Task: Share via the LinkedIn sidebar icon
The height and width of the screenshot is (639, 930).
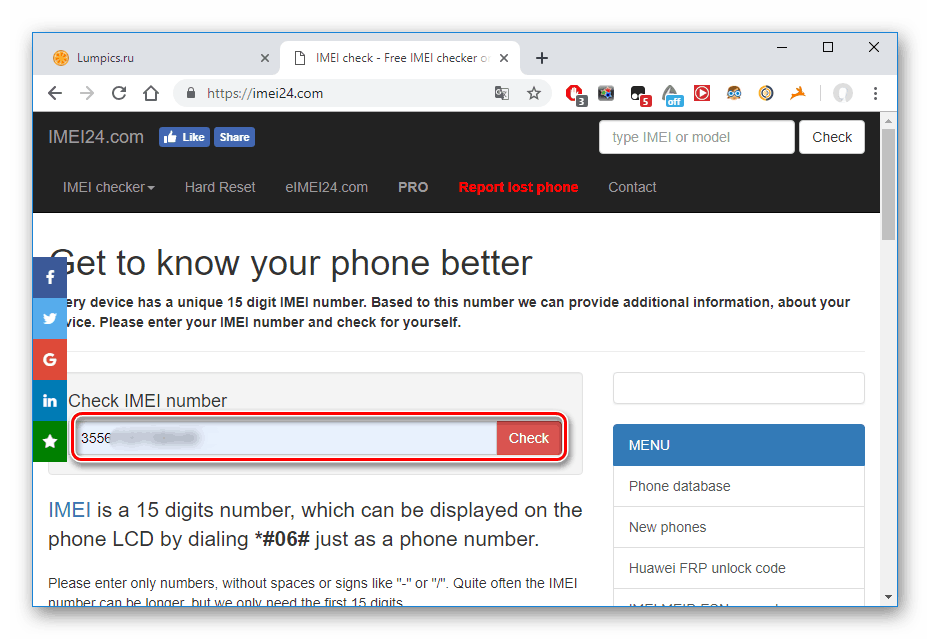Action: point(50,400)
